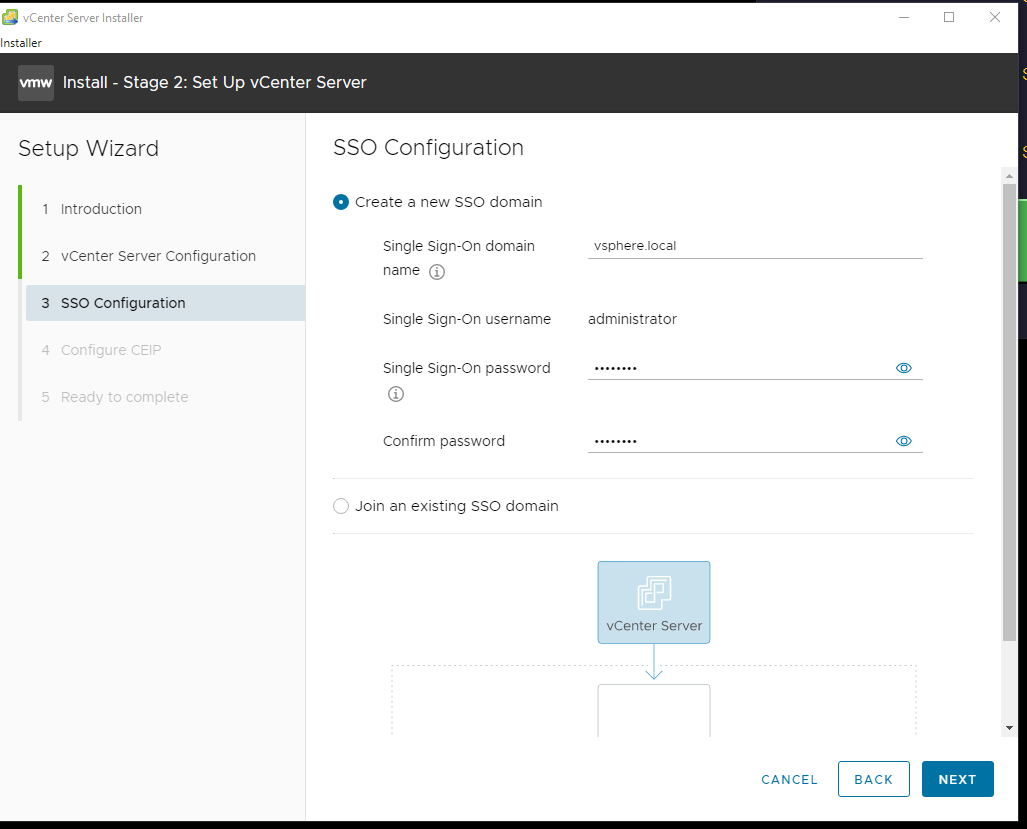
Task: Click the Single Sign-On domain name field
Action: tap(755, 246)
